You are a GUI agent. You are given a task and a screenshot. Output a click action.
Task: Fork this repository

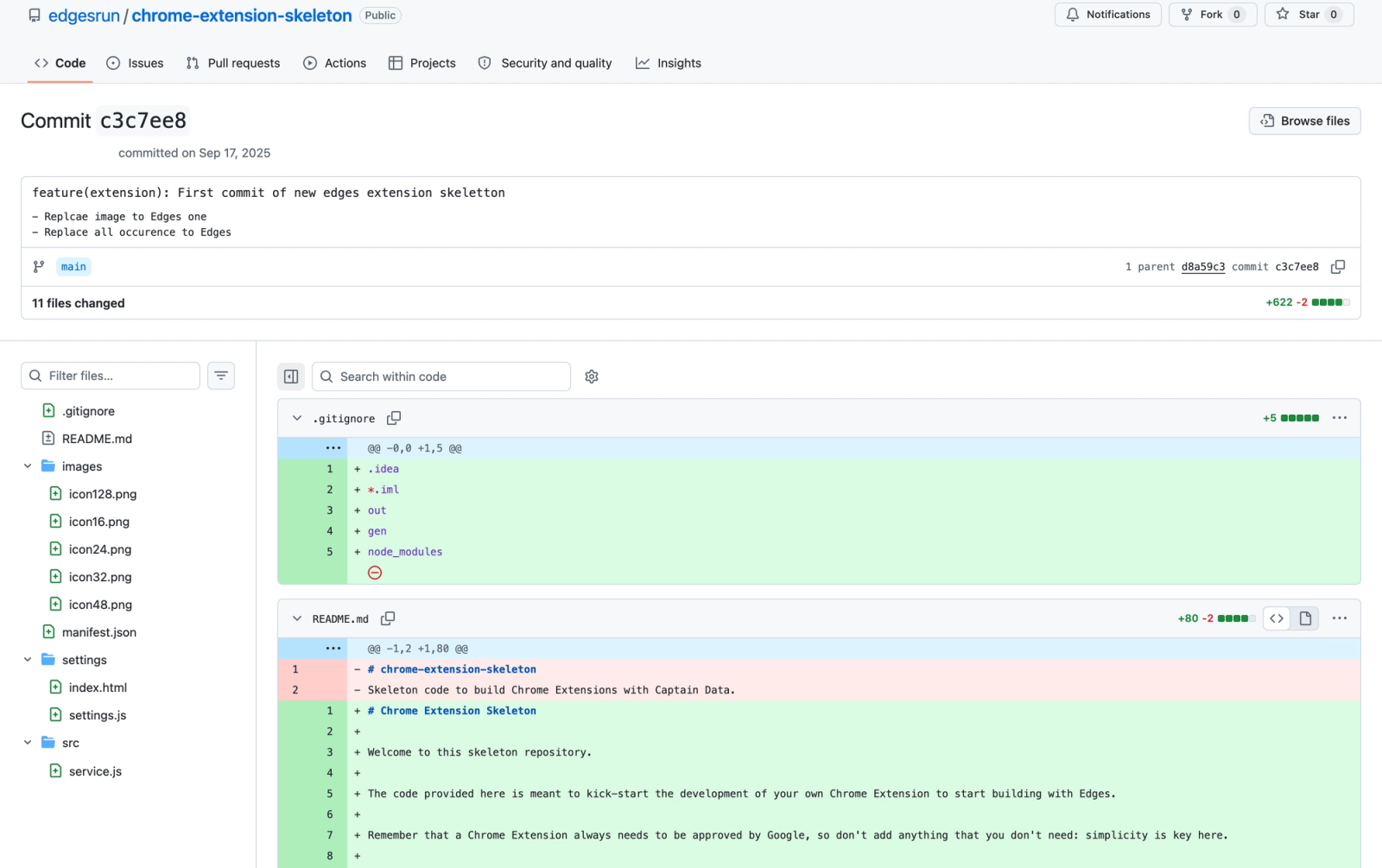click(1213, 15)
